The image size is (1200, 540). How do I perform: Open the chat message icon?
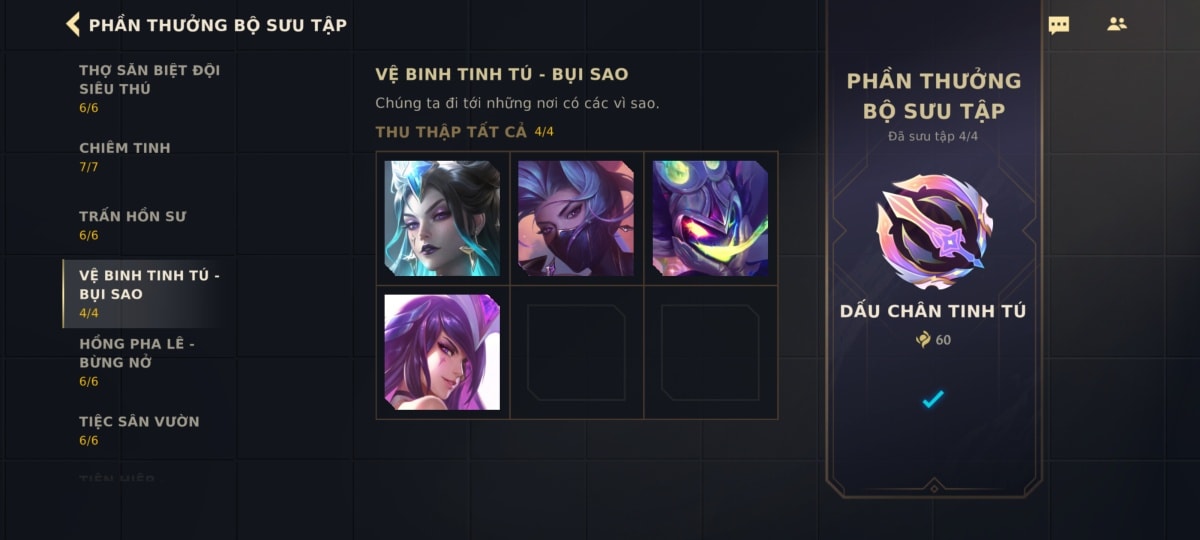(x=1058, y=25)
